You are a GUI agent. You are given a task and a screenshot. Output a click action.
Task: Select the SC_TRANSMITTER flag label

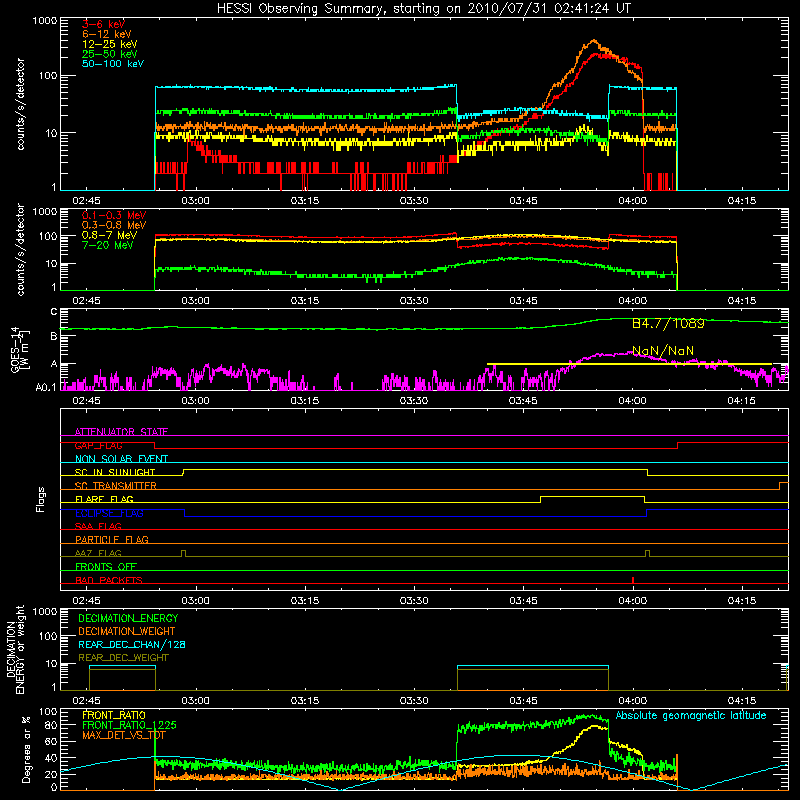point(115,486)
